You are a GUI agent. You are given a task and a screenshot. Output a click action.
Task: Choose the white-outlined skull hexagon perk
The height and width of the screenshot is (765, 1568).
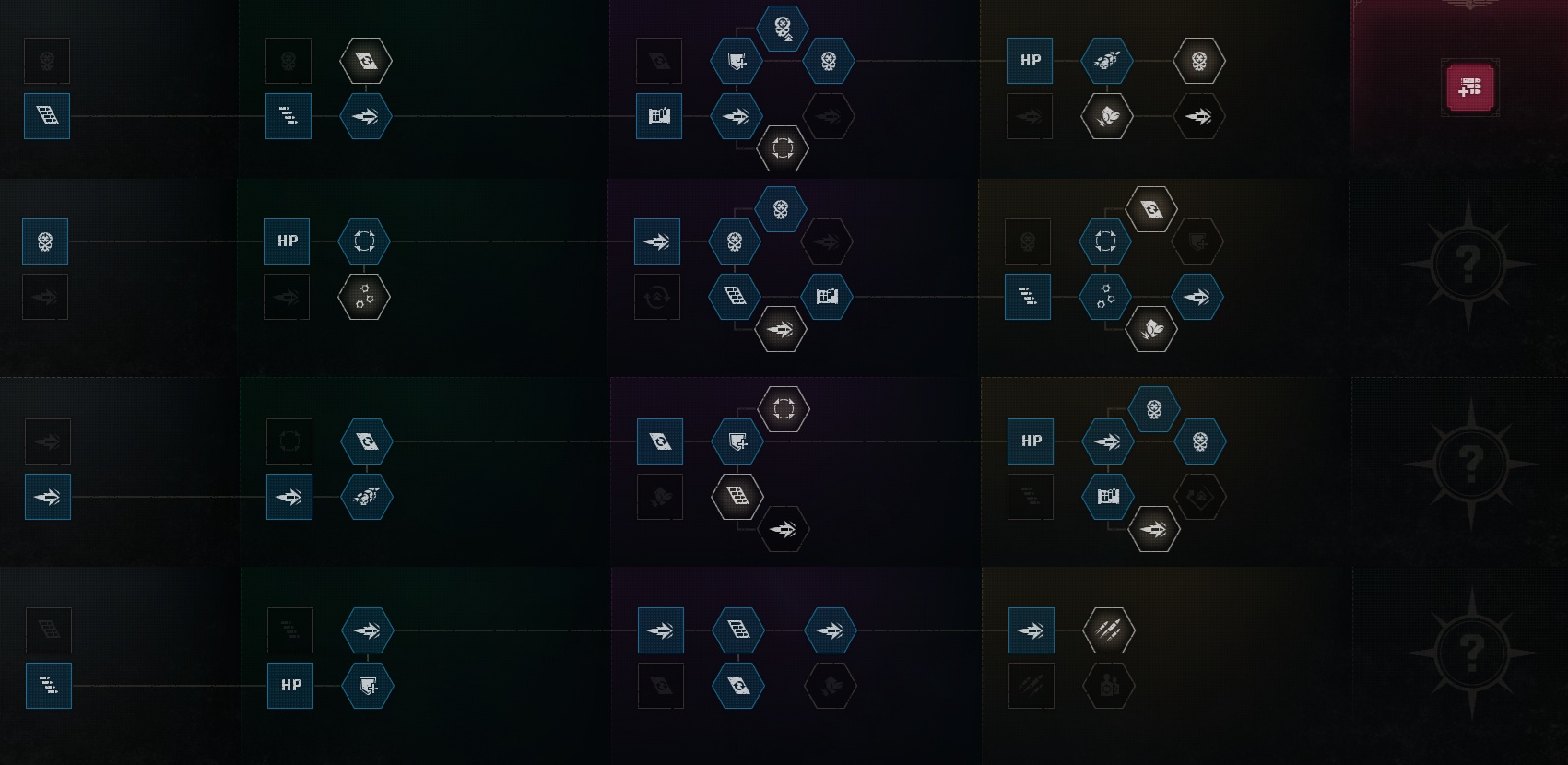1199,61
